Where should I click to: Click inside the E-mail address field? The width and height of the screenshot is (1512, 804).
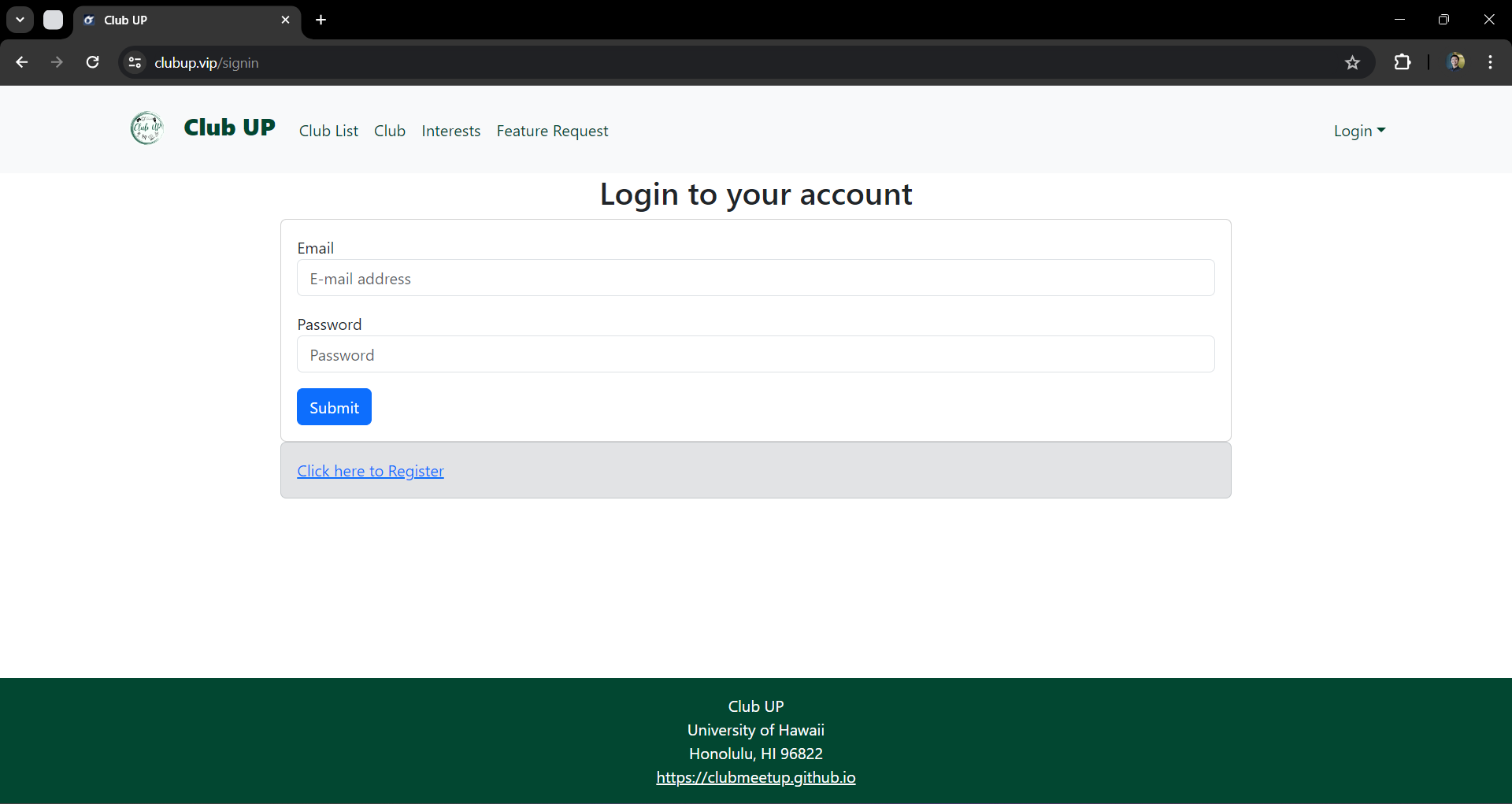(x=755, y=278)
